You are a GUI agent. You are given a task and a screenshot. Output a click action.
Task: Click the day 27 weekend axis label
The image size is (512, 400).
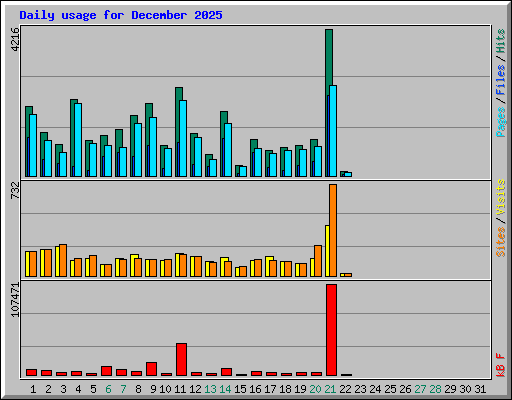pos(420,389)
